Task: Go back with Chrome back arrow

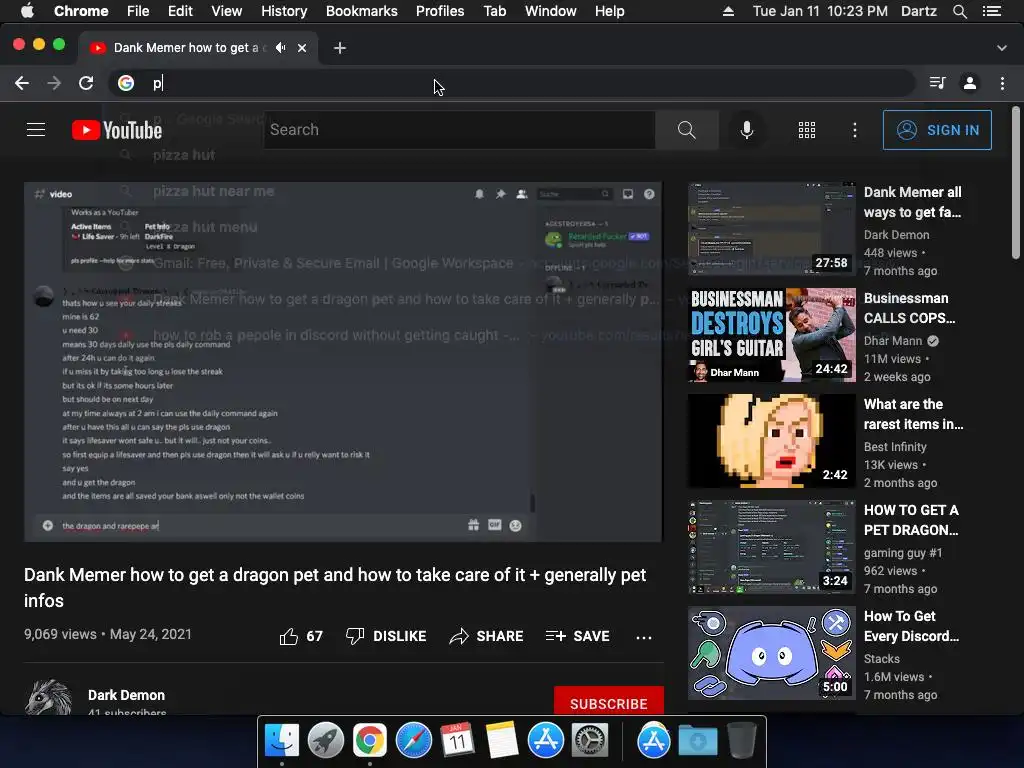Action: click(x=22, y=83)
